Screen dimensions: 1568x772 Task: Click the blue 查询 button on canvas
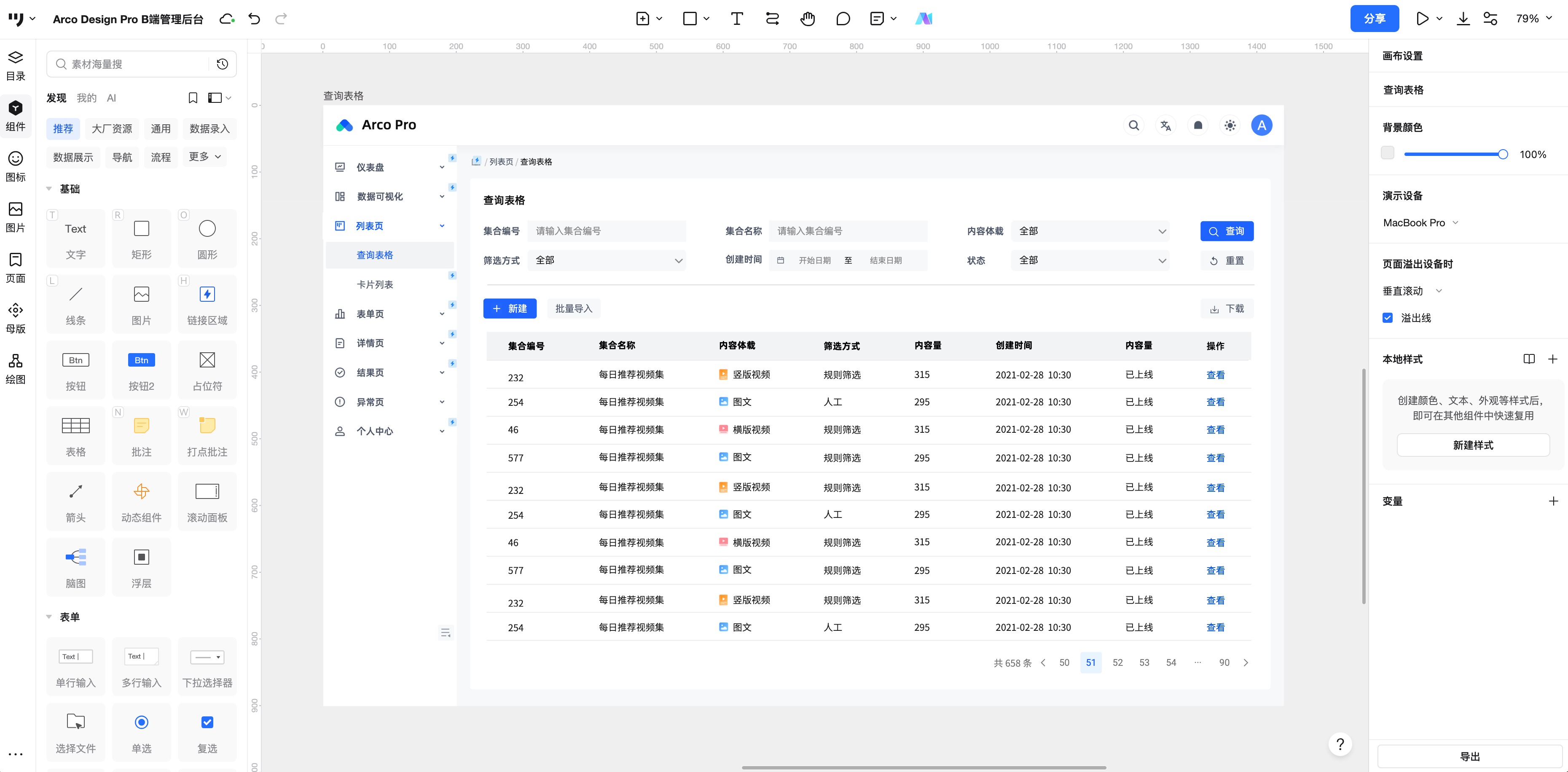(1227, 231)
